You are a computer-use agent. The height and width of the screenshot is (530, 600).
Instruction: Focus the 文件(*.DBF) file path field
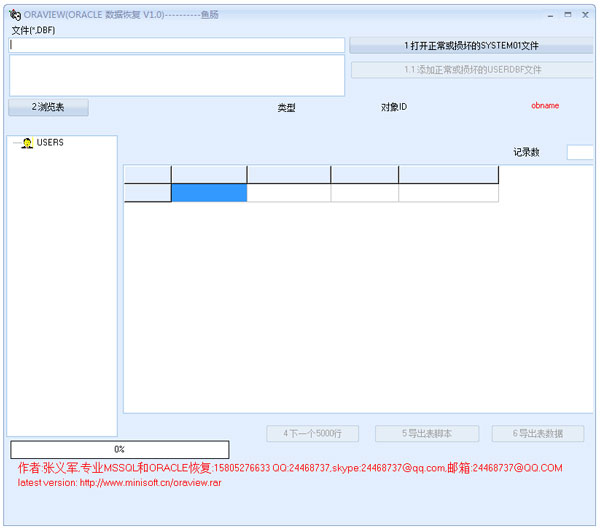(x=177, y=45)
